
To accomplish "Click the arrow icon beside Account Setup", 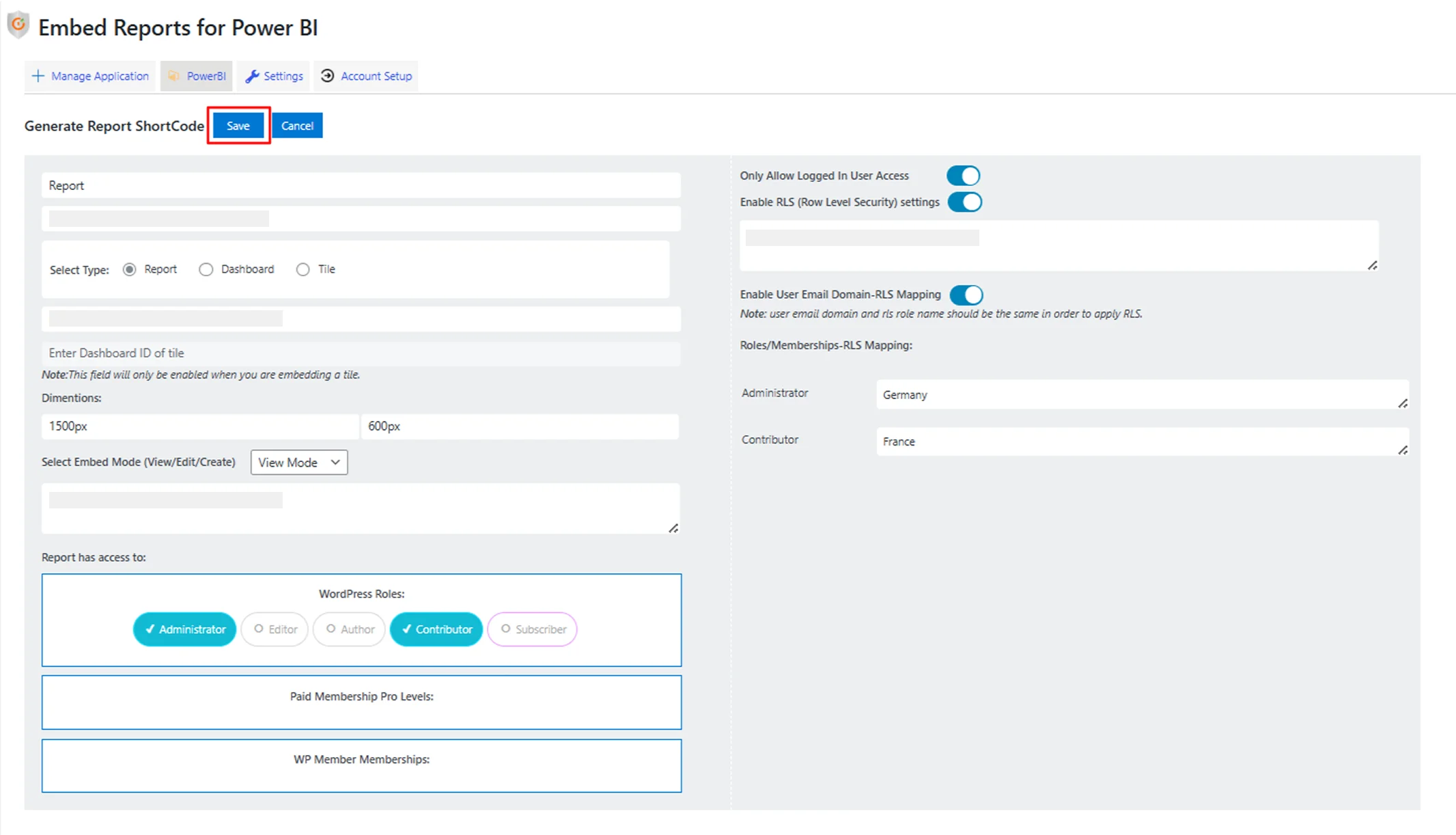I will (328, 76).
